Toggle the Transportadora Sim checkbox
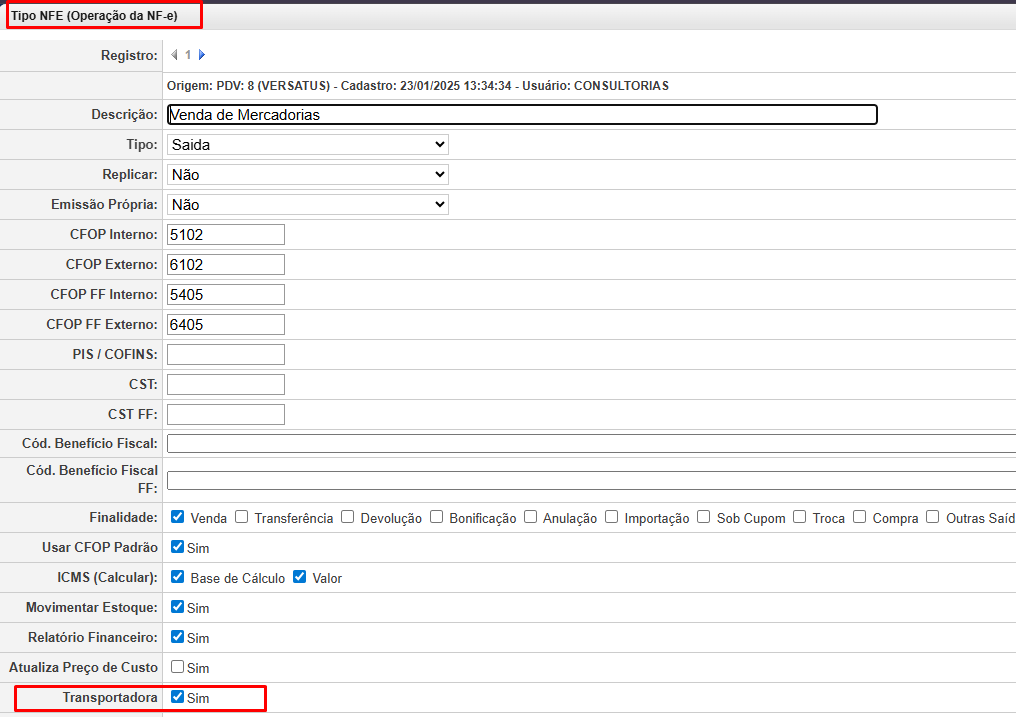Viewport: 1016px width, 717px height. pos(178,697)
